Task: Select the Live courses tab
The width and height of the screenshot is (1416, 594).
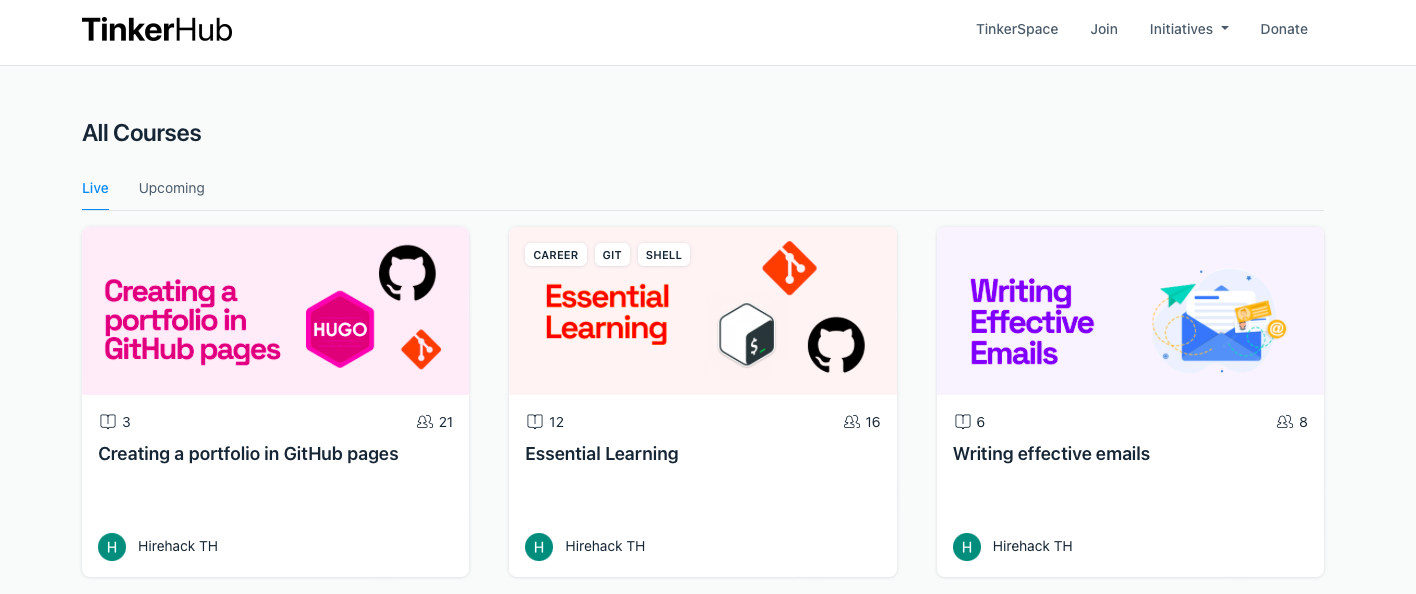Action: (95, 188)
